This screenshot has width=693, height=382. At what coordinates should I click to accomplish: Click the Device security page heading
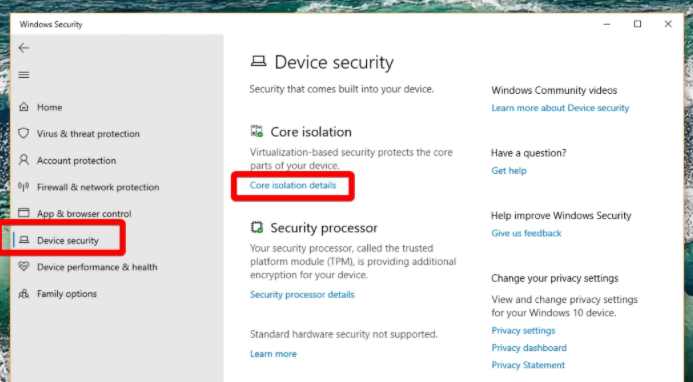tap(334, 62)
